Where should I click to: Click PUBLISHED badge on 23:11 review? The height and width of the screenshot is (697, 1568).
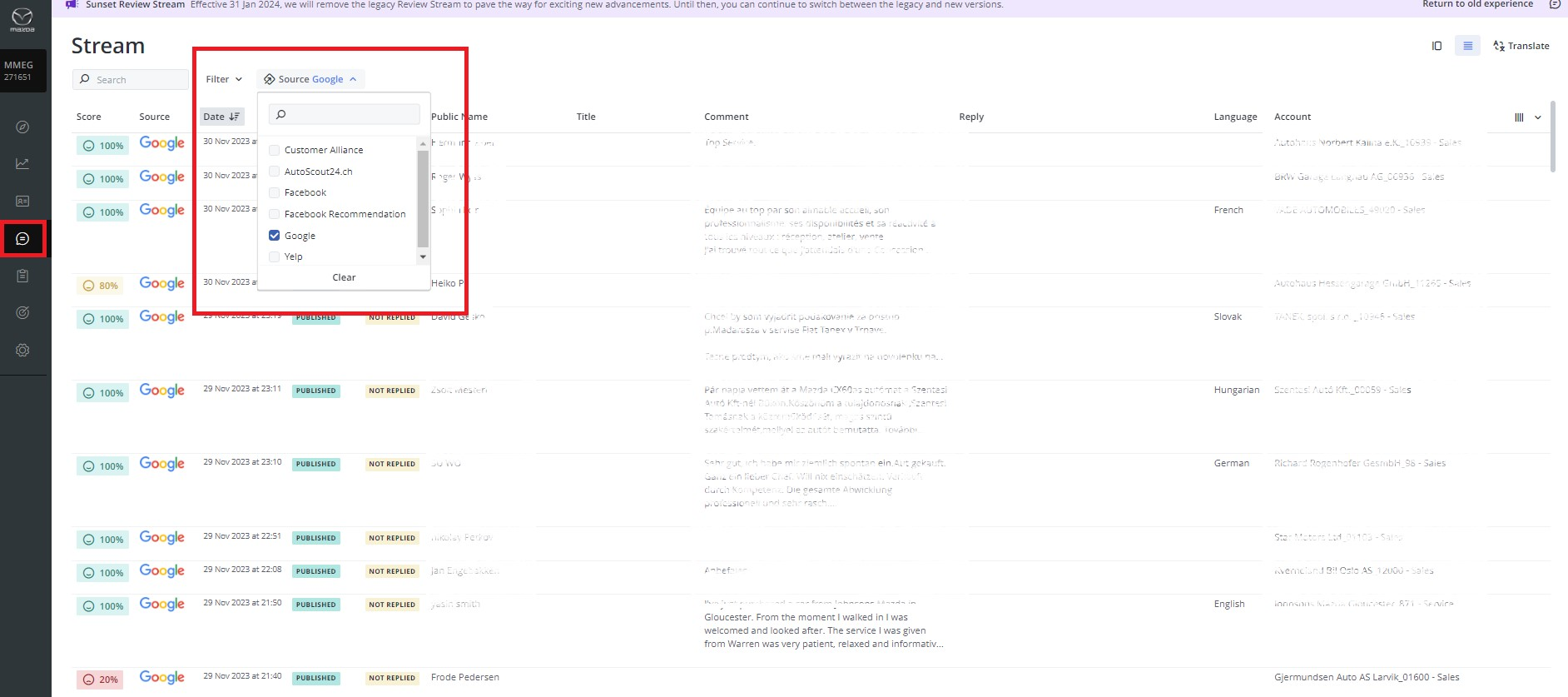(x=316, y=391)
